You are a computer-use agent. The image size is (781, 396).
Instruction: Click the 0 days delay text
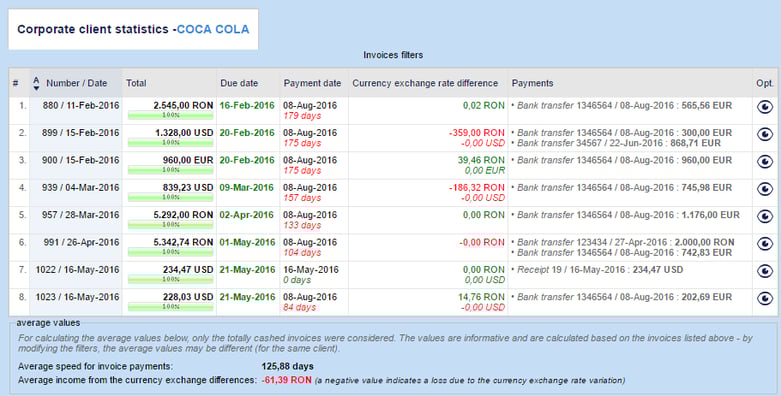(297, 280)
